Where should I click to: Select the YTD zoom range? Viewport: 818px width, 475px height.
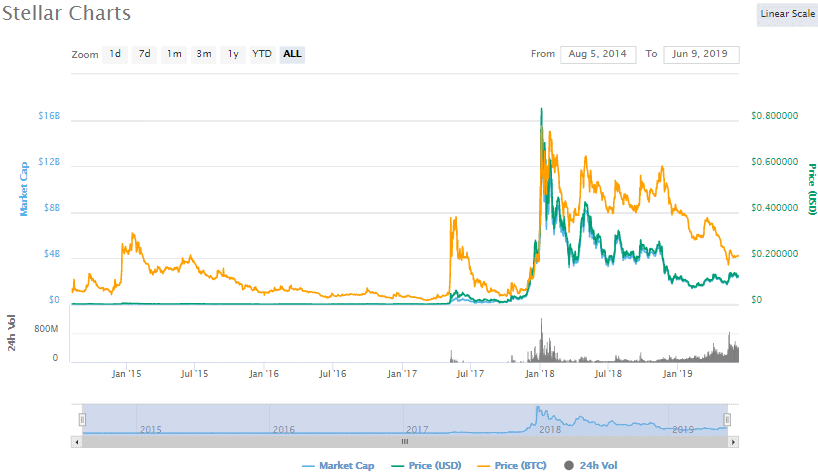tap(262, 54)
